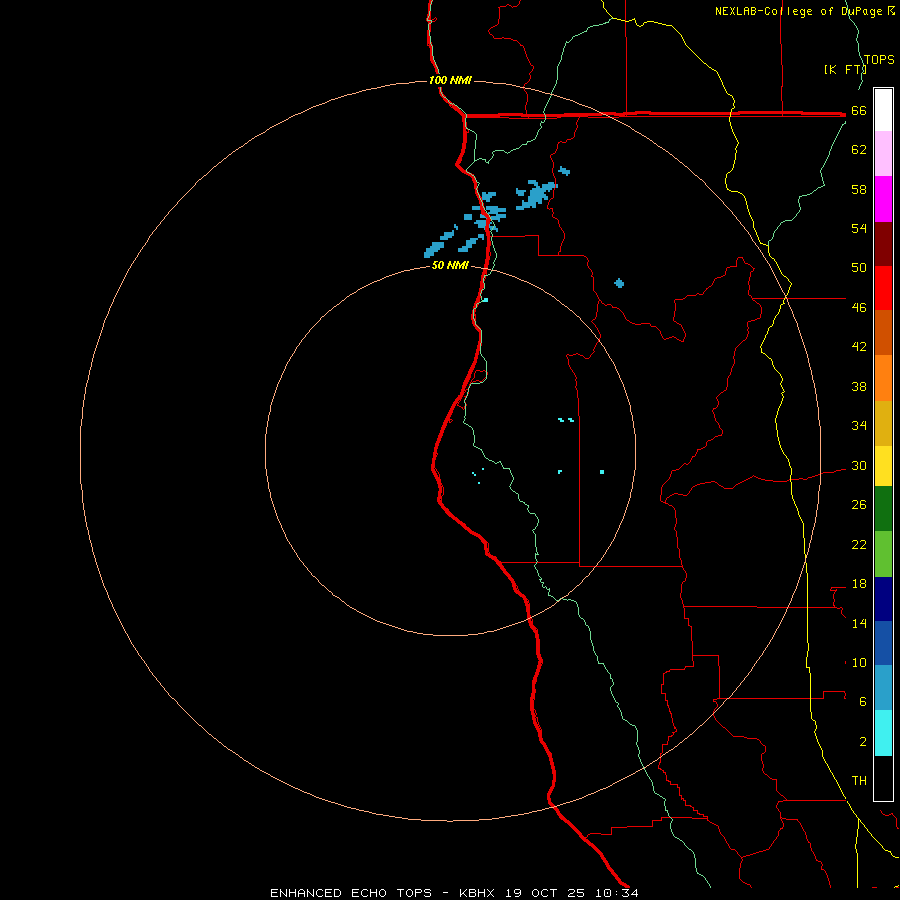Click the "ENHANCED ECHO TOPS" product title
The image size is (900, 900).
click(351, 893)
